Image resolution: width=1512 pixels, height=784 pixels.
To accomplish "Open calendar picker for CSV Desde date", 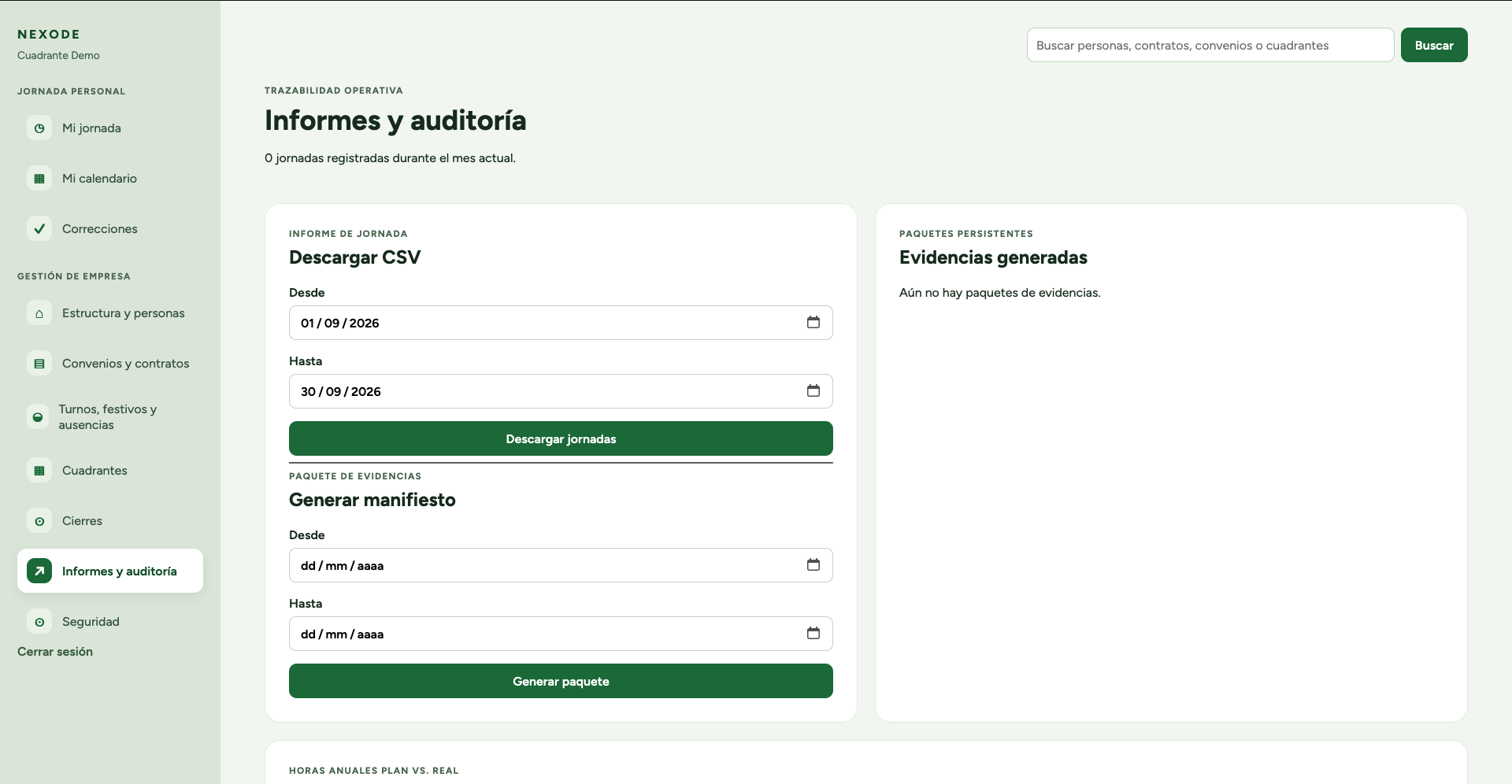I will point(813,322).
